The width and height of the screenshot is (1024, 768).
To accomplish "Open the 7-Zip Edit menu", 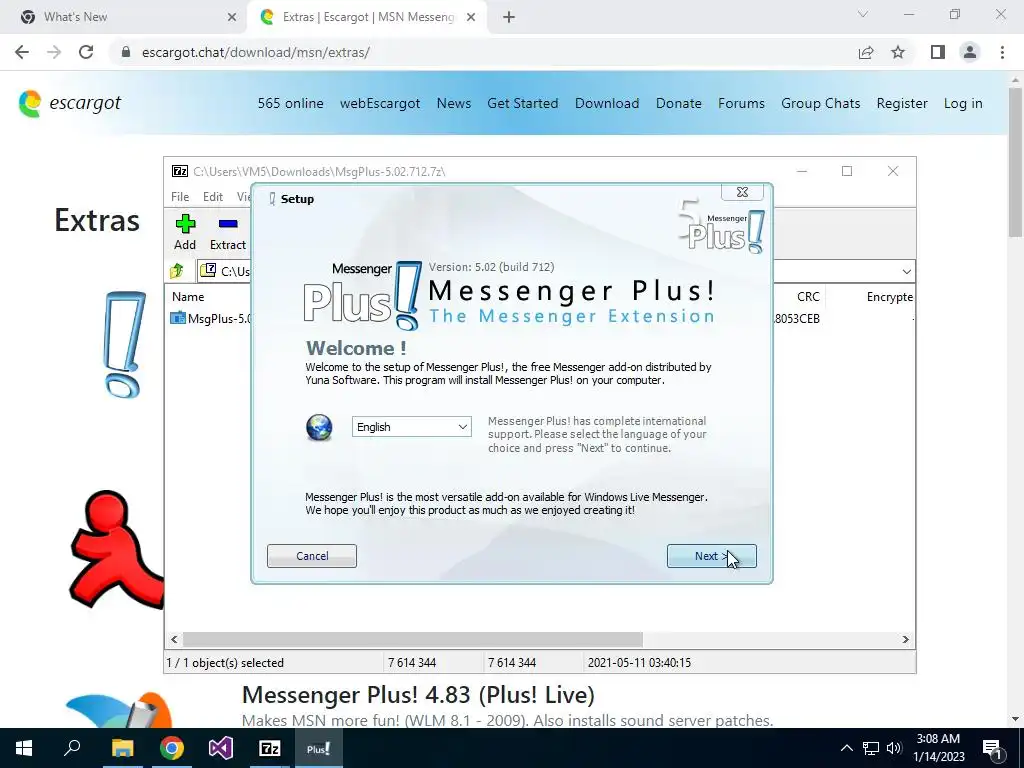I will (213, 197).
